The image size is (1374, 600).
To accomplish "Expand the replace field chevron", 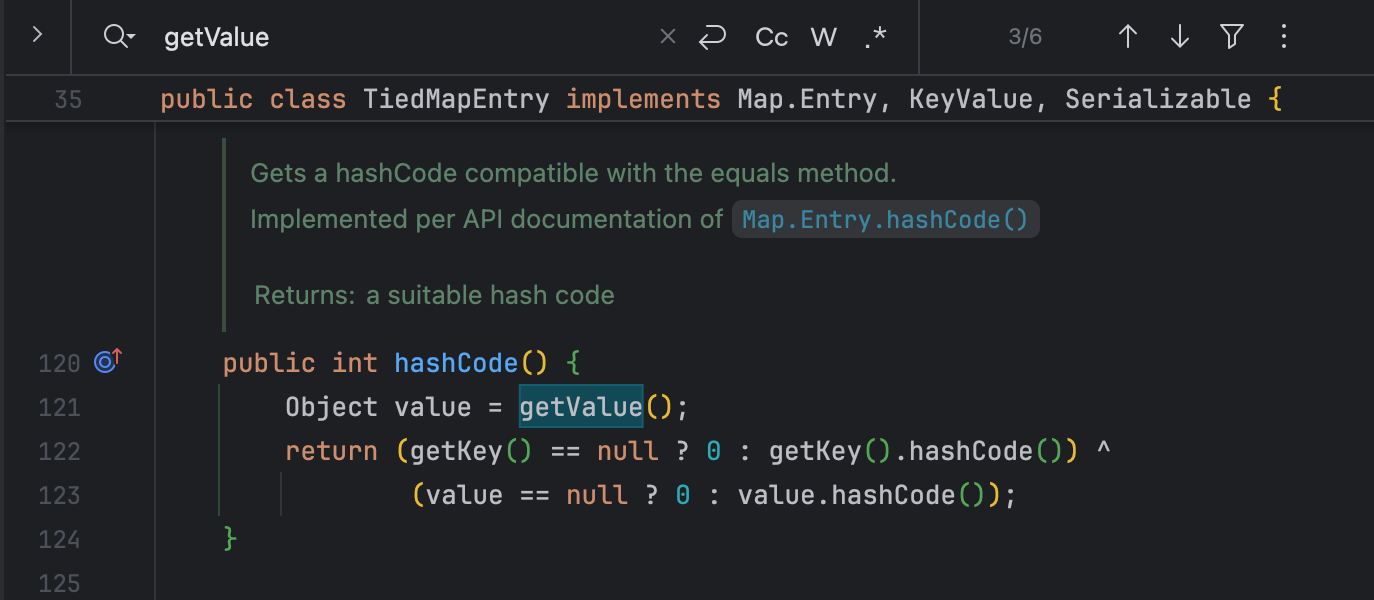I will coord(37,36).
